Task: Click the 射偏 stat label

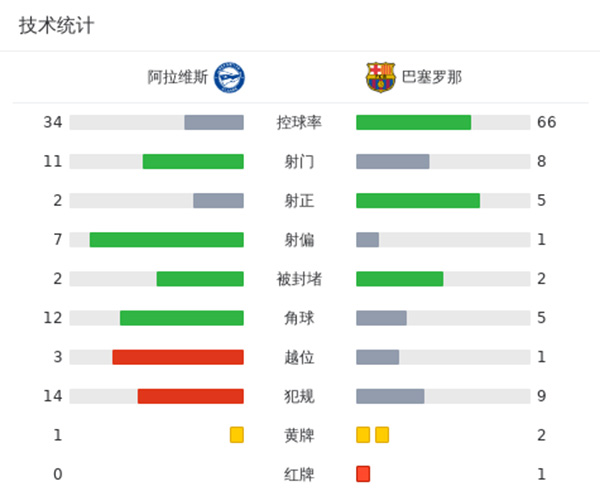Action: point(300,240)
